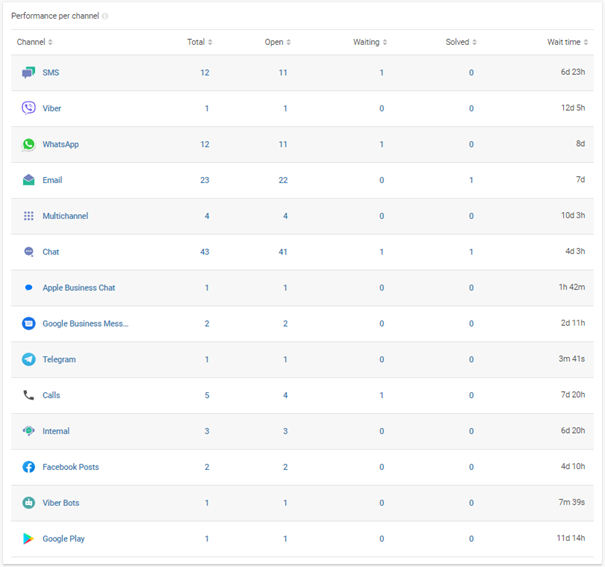Sort by Wait time column header
Image resolution: width=605 pixels, height=567 pixels.
coord(566,42)
